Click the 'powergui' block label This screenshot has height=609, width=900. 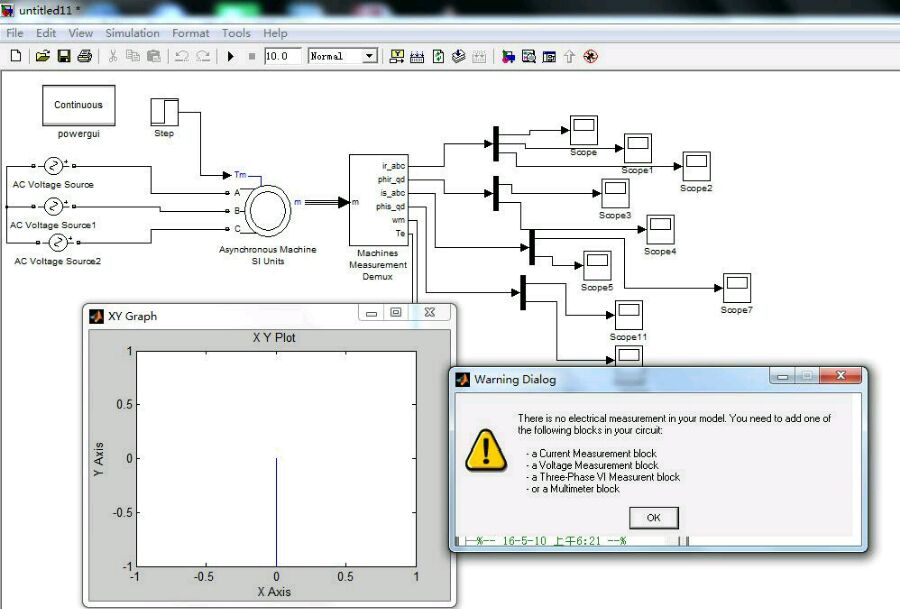(79, 134)
